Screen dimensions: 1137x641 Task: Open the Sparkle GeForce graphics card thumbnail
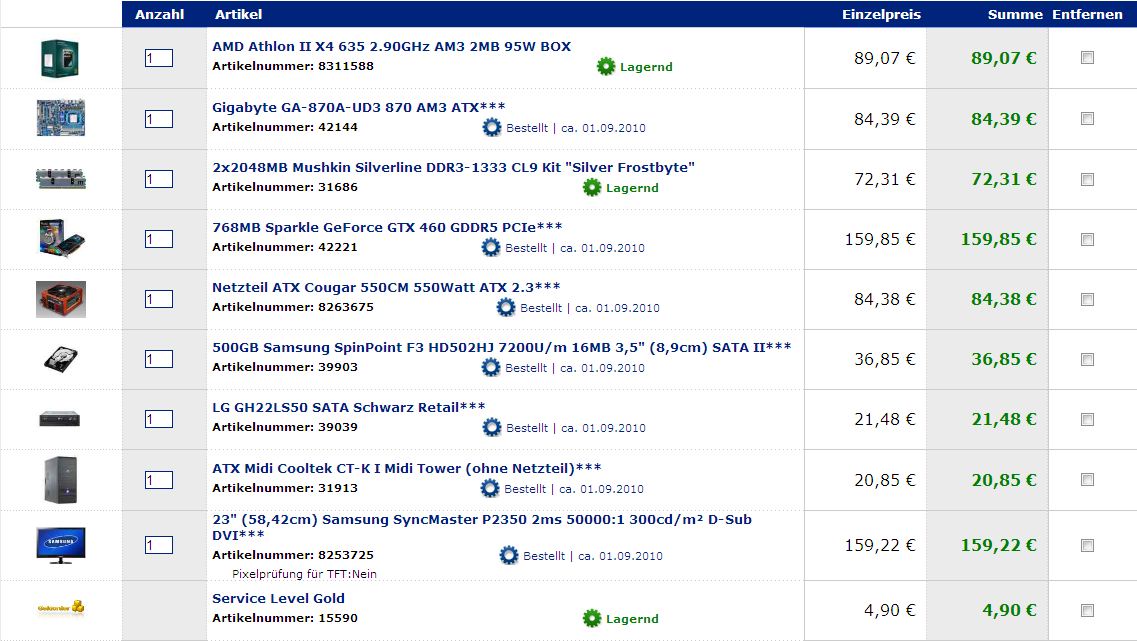(x=61, y=239)
